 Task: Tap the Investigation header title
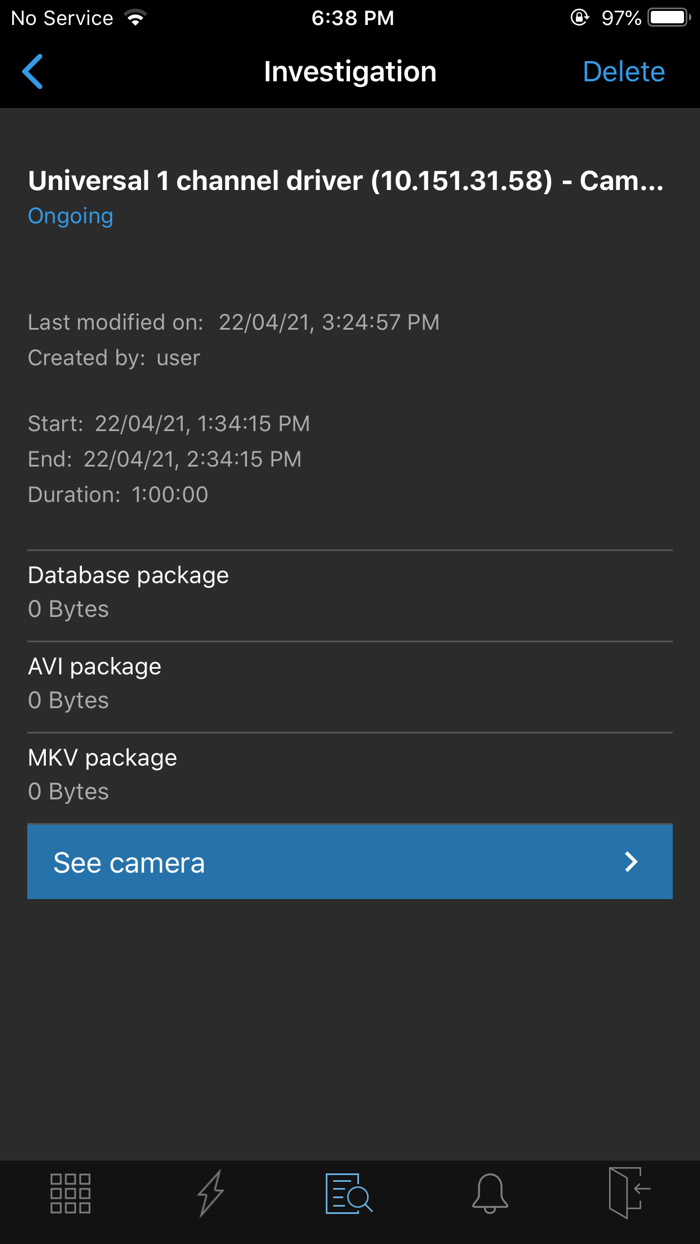point(349,72)
